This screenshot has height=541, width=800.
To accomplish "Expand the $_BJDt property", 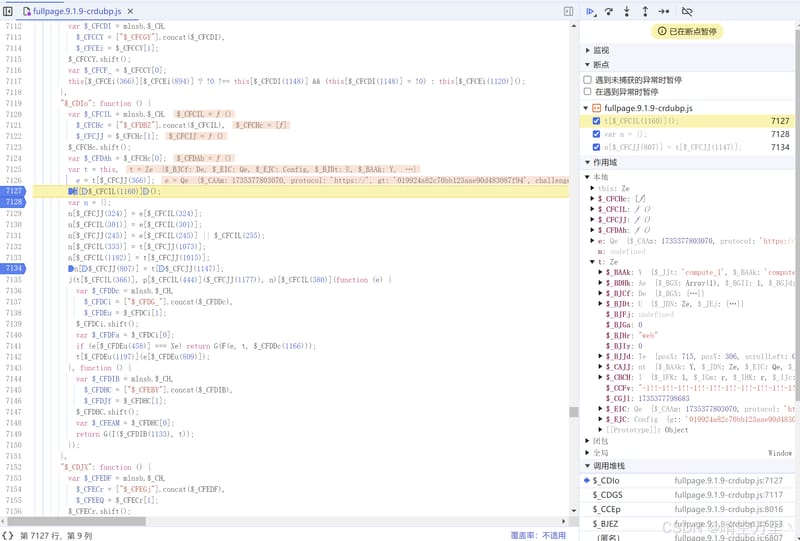I will [x=601, y=304].
